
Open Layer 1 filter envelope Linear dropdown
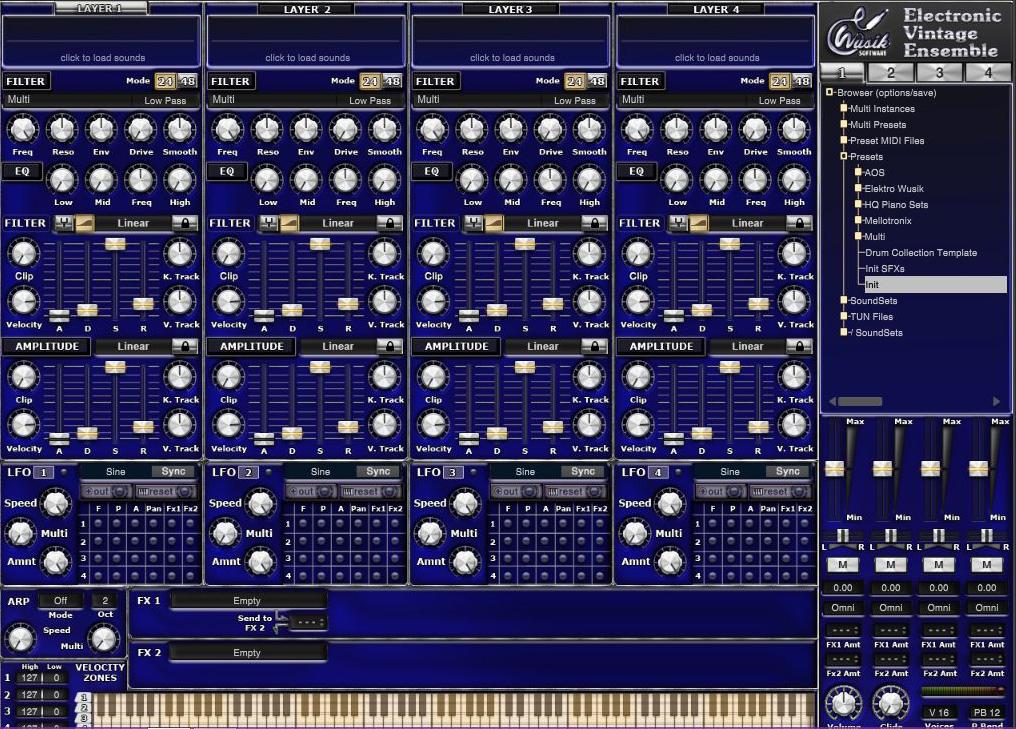click(x=133, y=223)
